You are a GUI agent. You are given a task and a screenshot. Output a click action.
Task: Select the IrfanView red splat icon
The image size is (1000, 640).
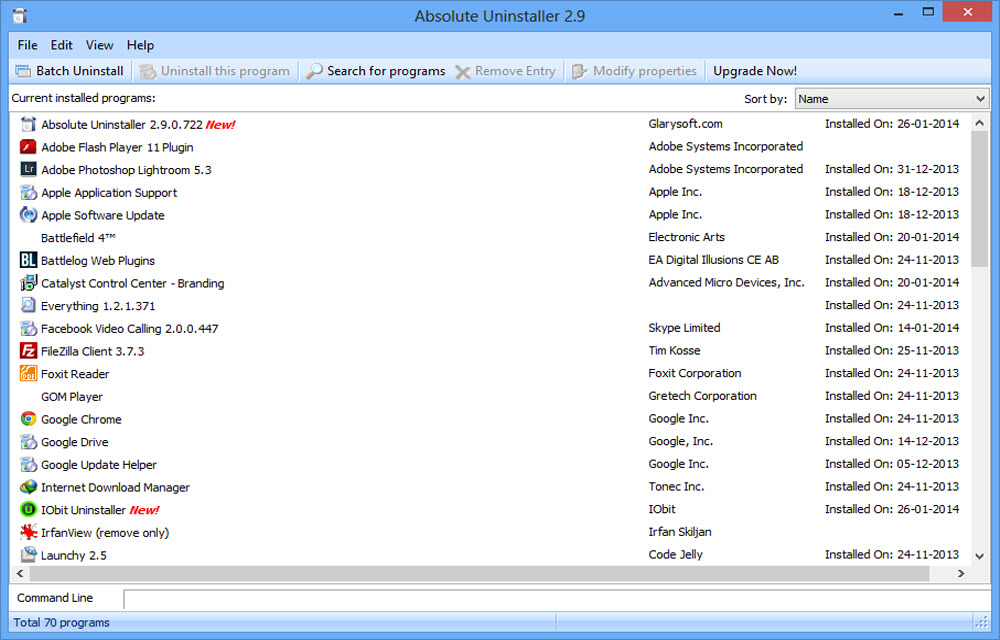point(28,532)
